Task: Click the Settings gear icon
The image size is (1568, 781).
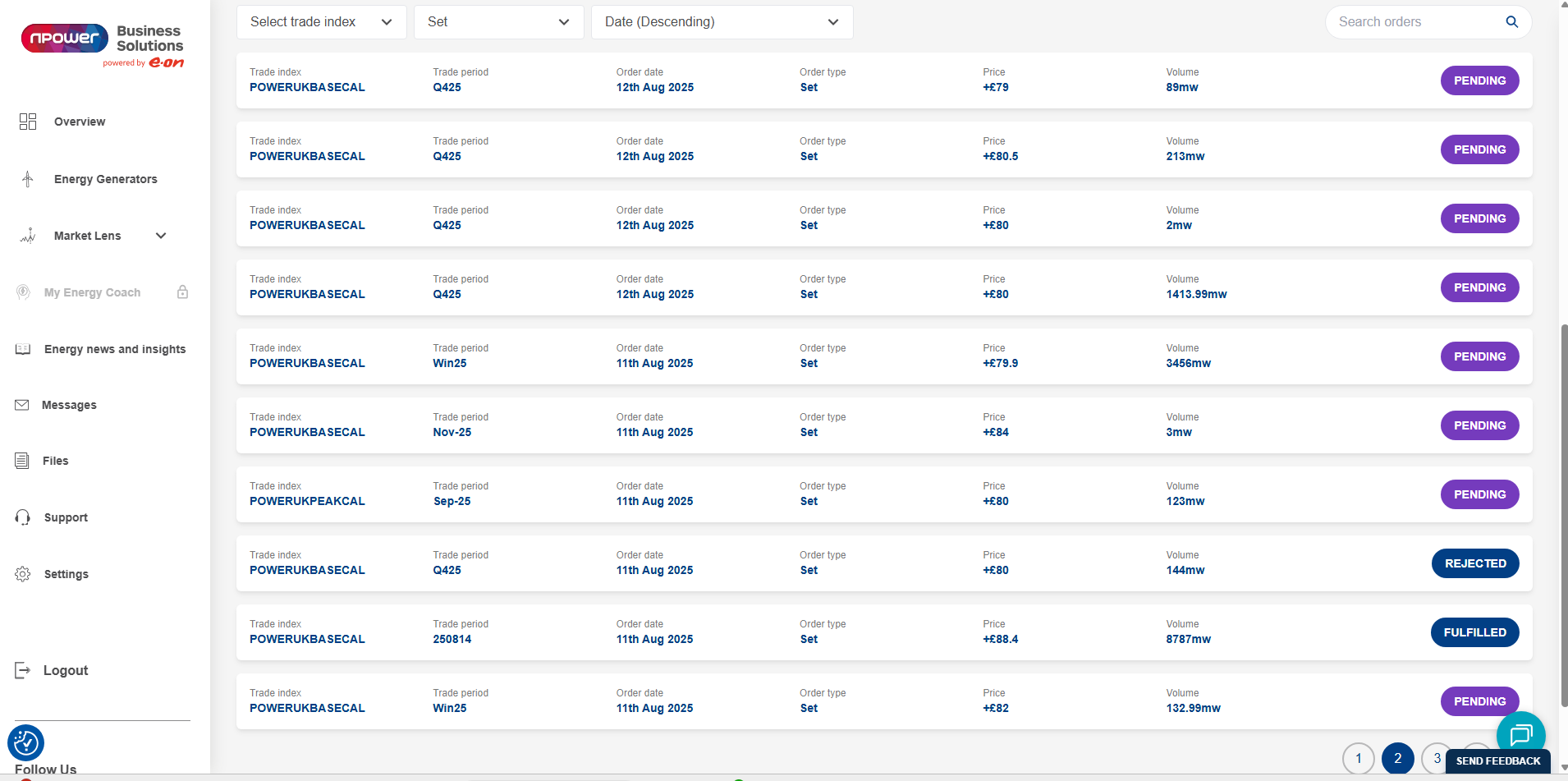Action: pyautogui.click(x=22, y=574)
